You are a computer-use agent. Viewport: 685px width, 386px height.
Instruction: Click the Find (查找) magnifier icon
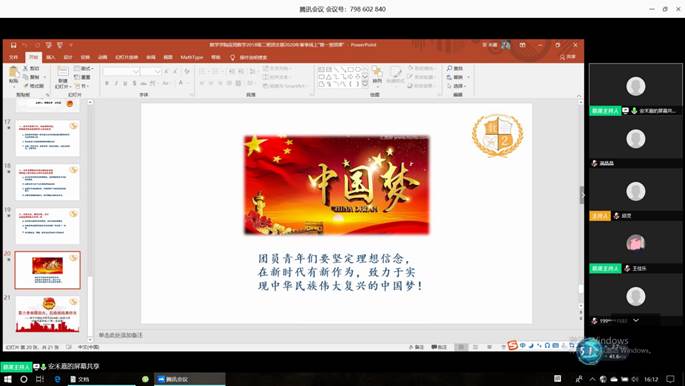click(x=450, y=69)
